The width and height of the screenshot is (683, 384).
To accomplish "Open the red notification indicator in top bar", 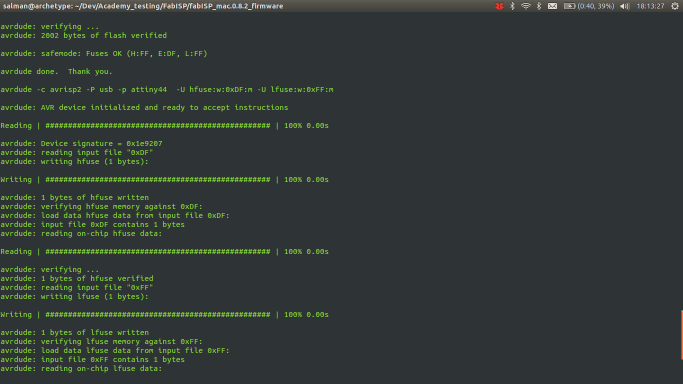I will coord(499,6).
